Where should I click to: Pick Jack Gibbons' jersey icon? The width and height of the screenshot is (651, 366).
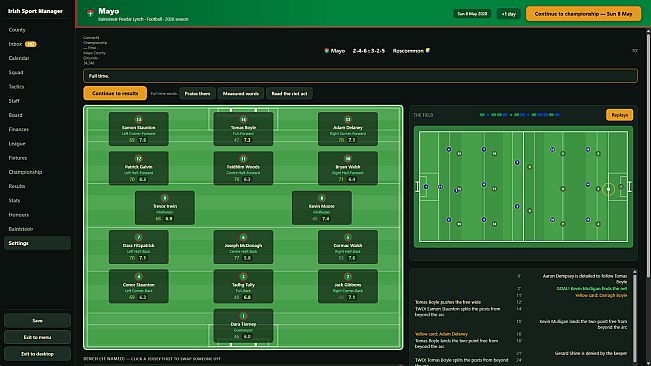coord(348,276)
